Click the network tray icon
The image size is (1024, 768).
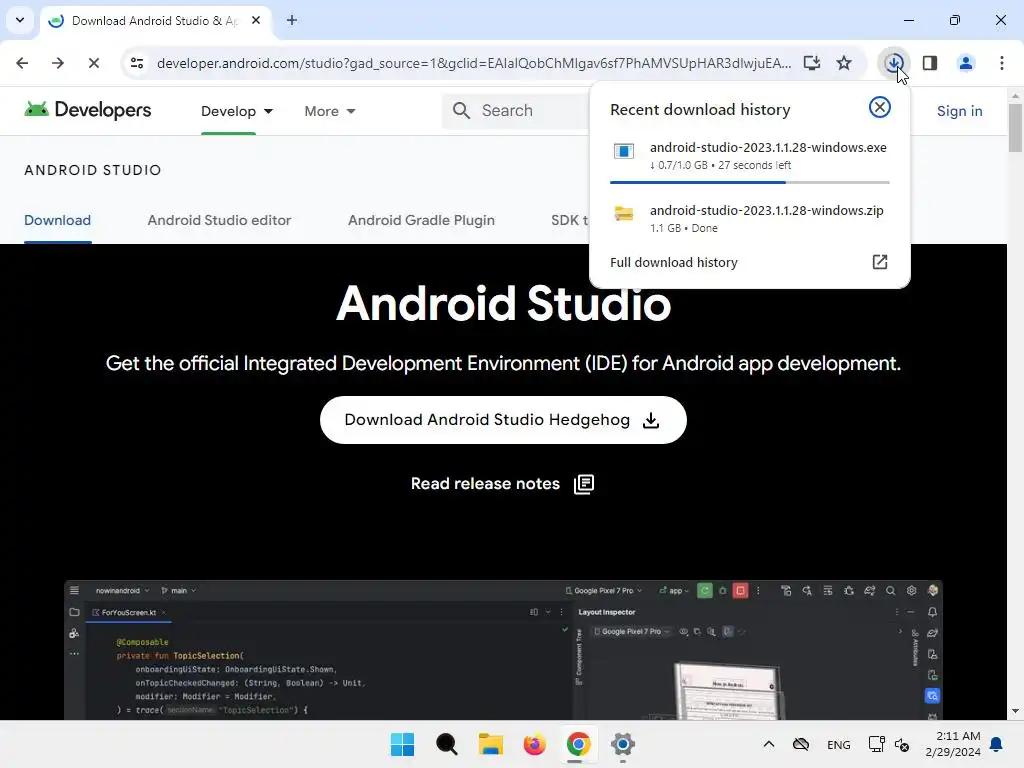876,744
